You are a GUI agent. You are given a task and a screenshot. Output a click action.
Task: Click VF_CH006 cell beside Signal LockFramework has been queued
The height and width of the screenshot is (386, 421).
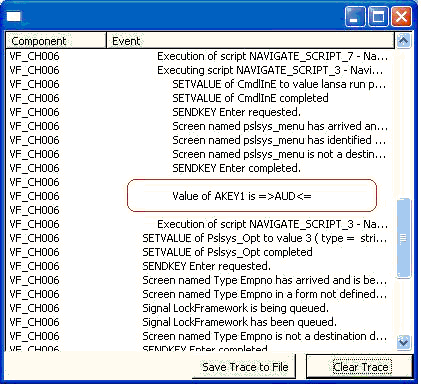[x=34, y=322]
